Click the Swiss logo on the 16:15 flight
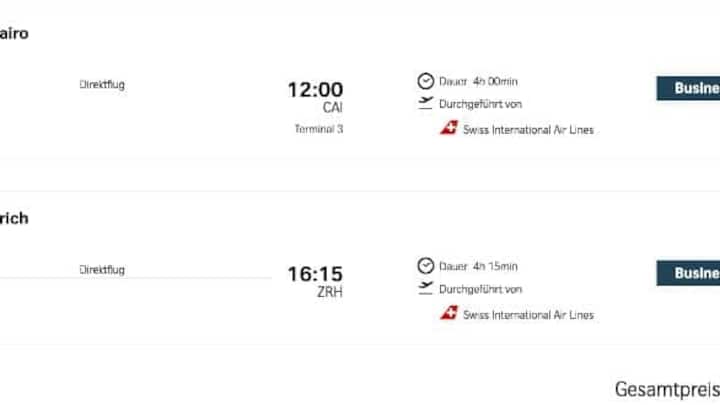The image size is (720, 405). click(x=449, y=313)
